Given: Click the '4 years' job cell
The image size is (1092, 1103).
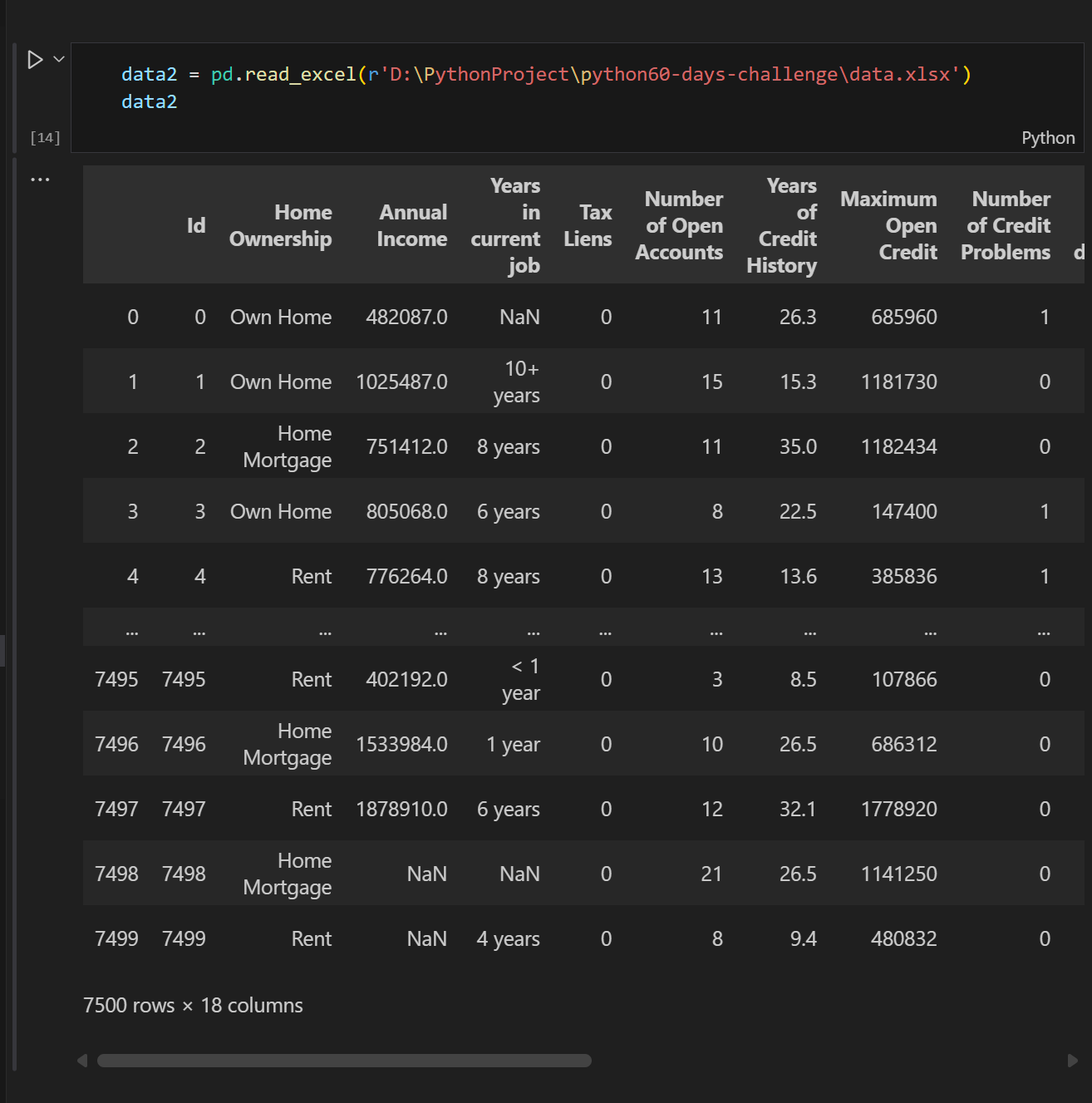Looking at the screenshot, I should tap(509, 939).
